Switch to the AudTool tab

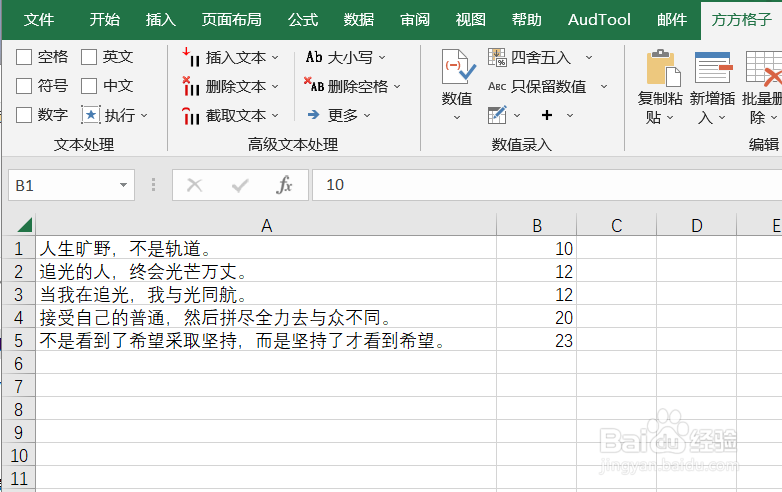(599, 19)
